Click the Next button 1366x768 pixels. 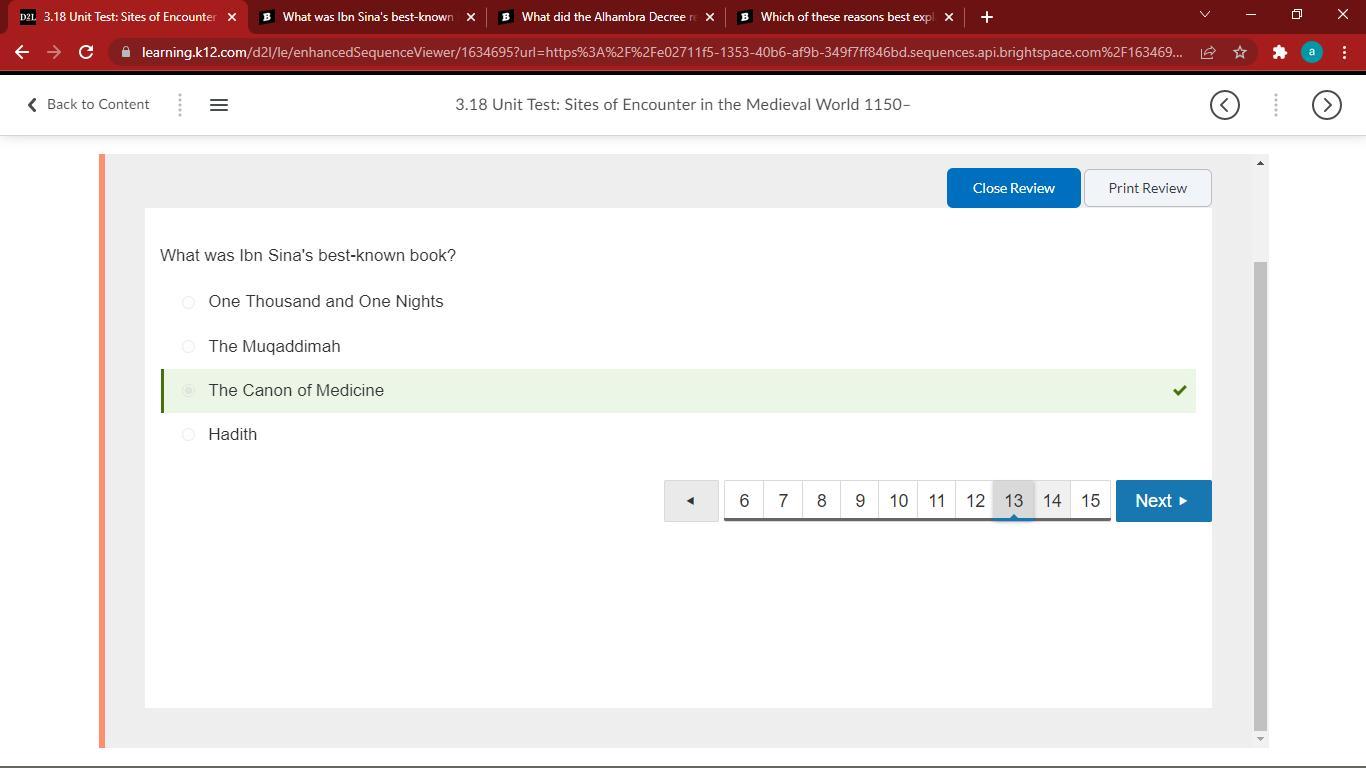(1164, 501)
